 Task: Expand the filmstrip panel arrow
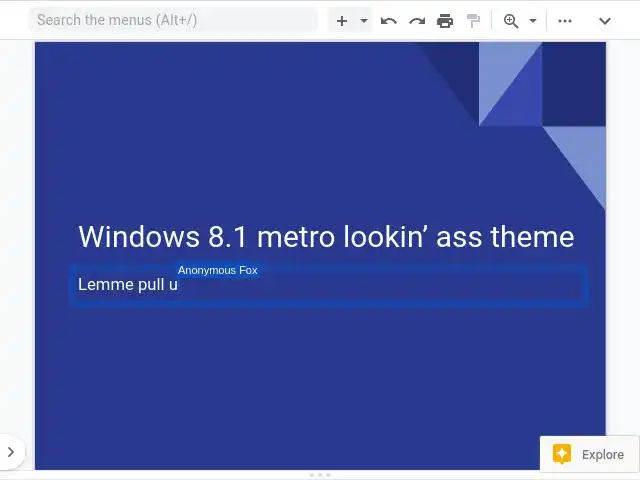click(11, 452)
